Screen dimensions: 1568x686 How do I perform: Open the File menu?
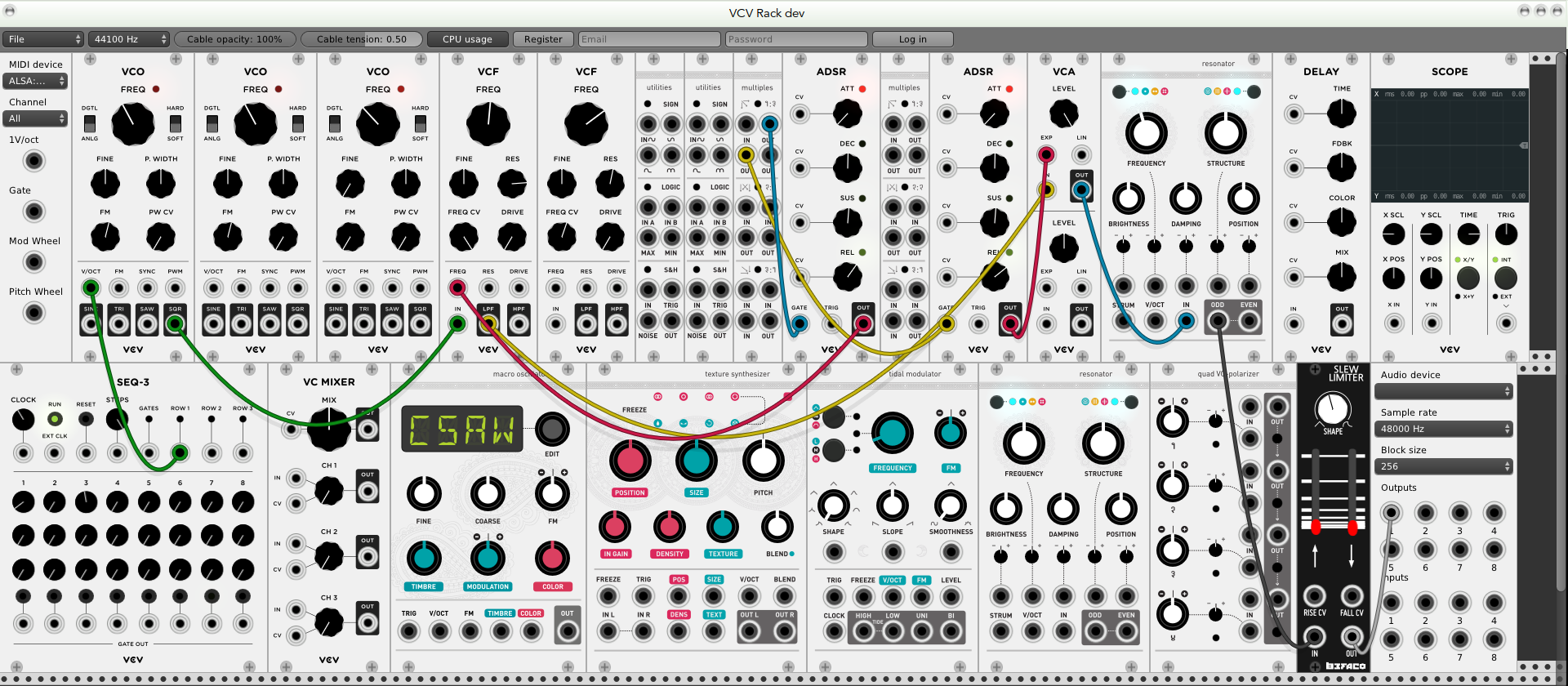tap(42, 39)
